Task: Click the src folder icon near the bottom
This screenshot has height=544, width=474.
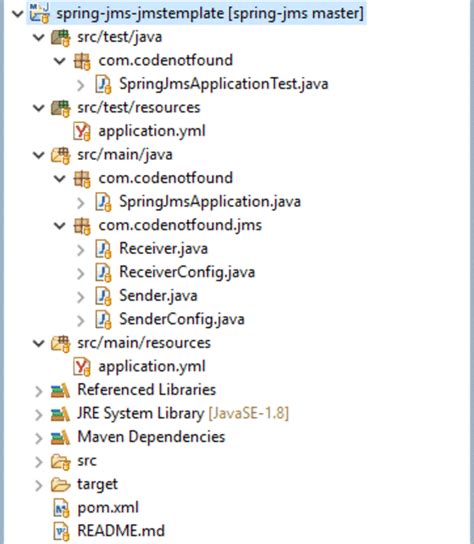Action: coord(60,462)
